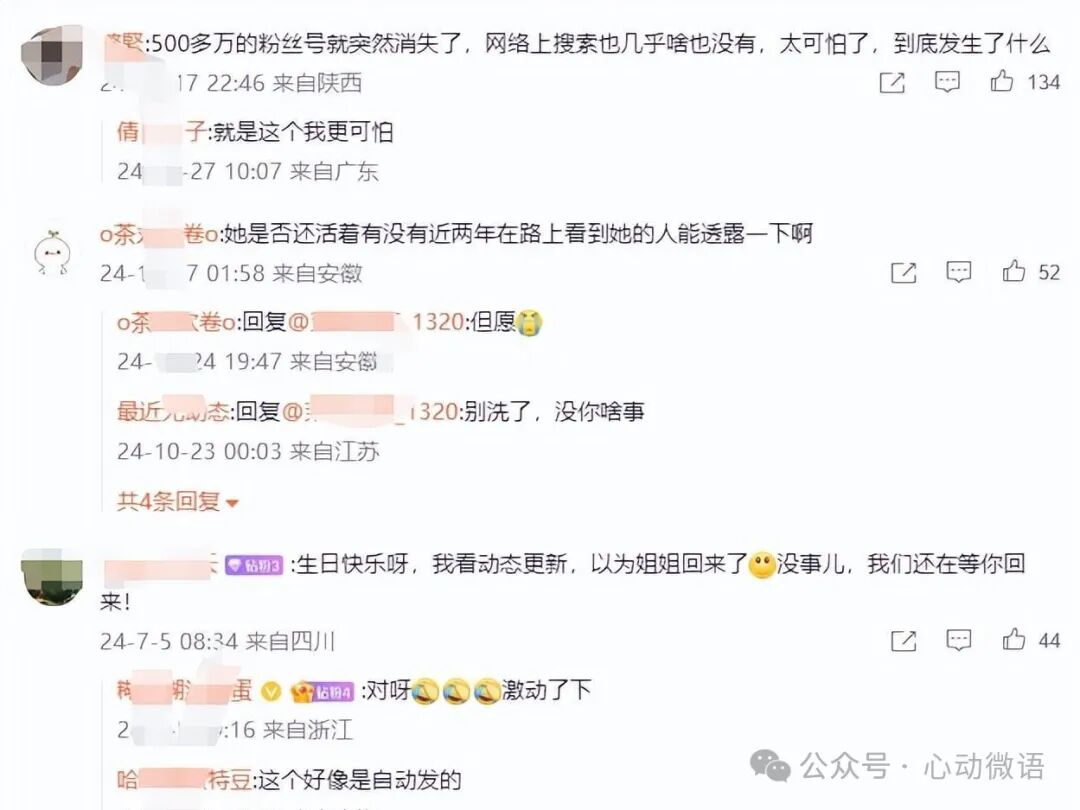
Task: Open the 共4条回复 dropdown arrow
Action: pyautogui.click(x=232, y=503)
